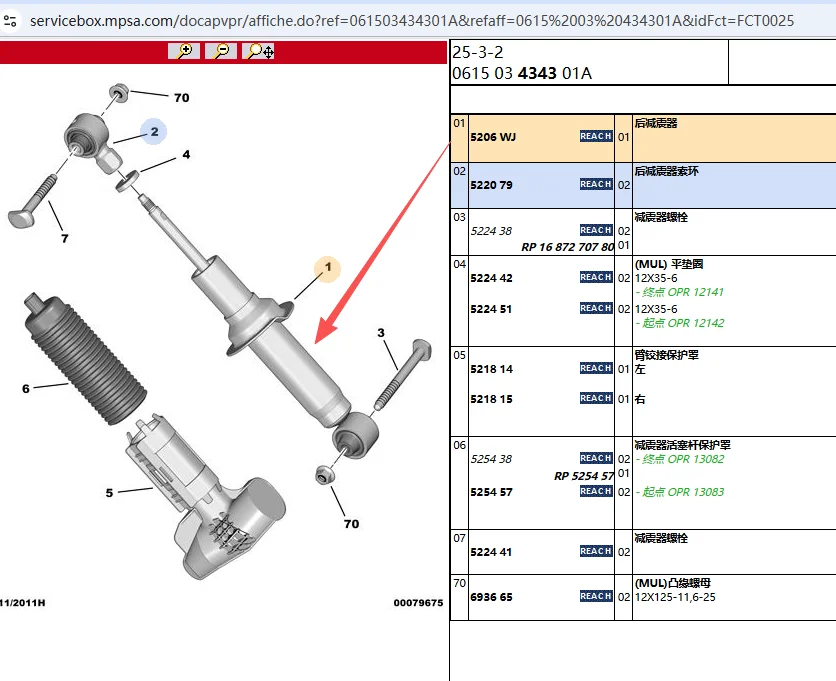This screenshot has width=836, height=681.
Task: Click the REACH badge for part 5220 79
Action: 596,184
